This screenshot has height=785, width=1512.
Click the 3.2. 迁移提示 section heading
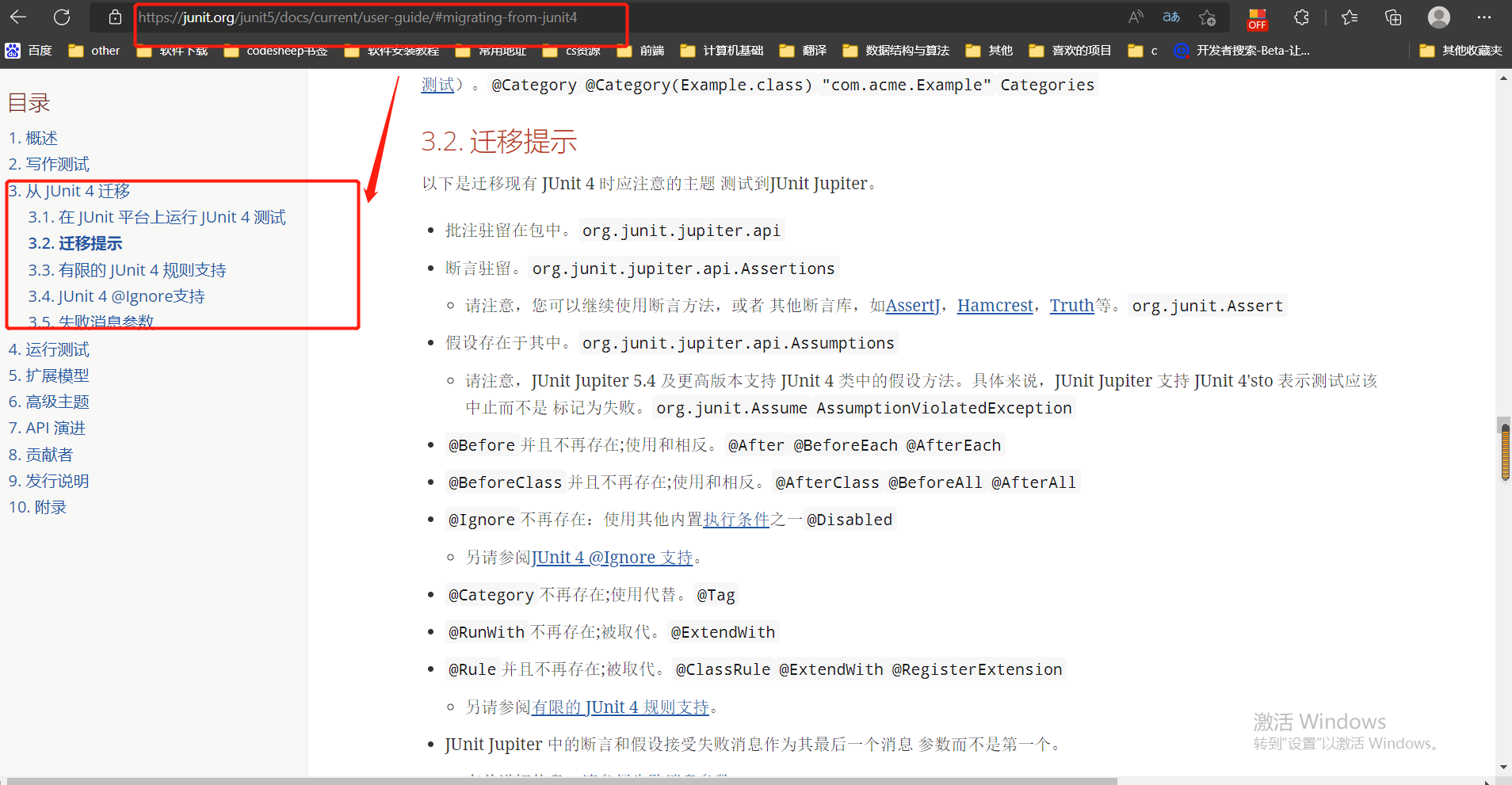(499, 142)
